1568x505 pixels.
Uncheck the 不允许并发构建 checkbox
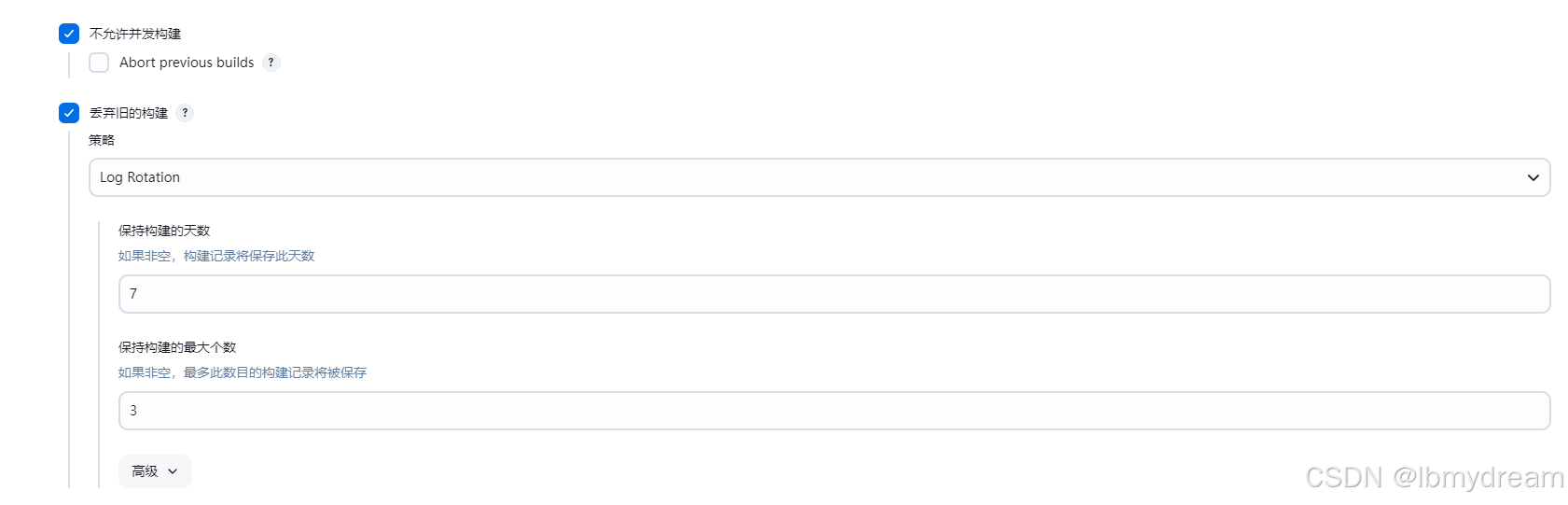coord(69,34)
